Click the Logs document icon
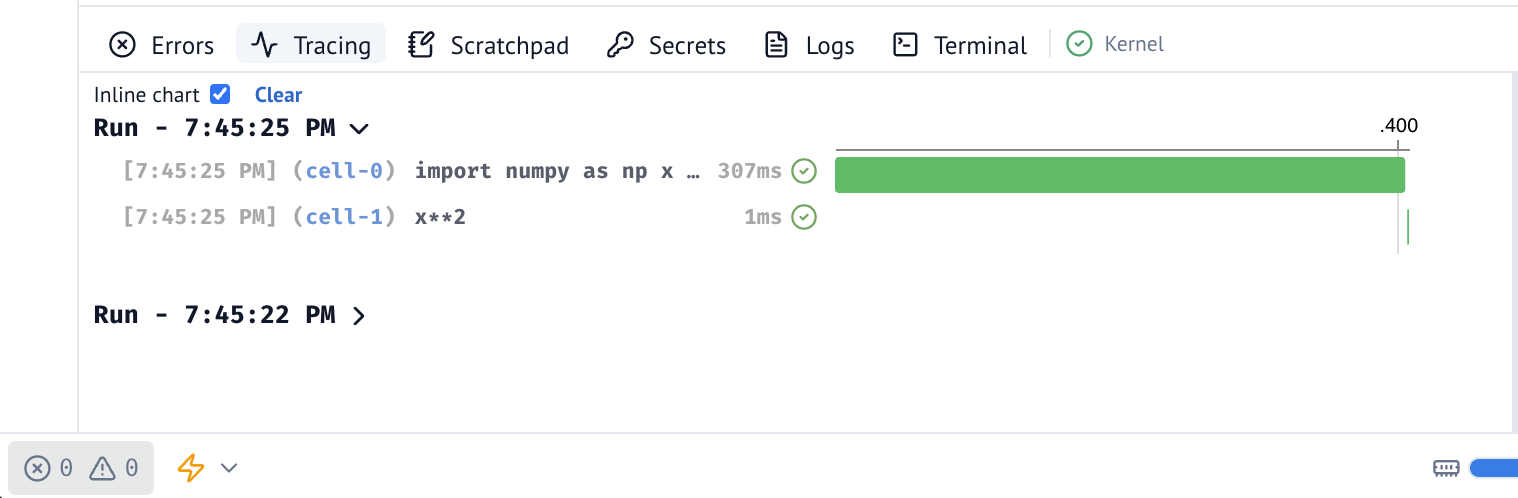Screen dimensions: 1518x498 776,45
